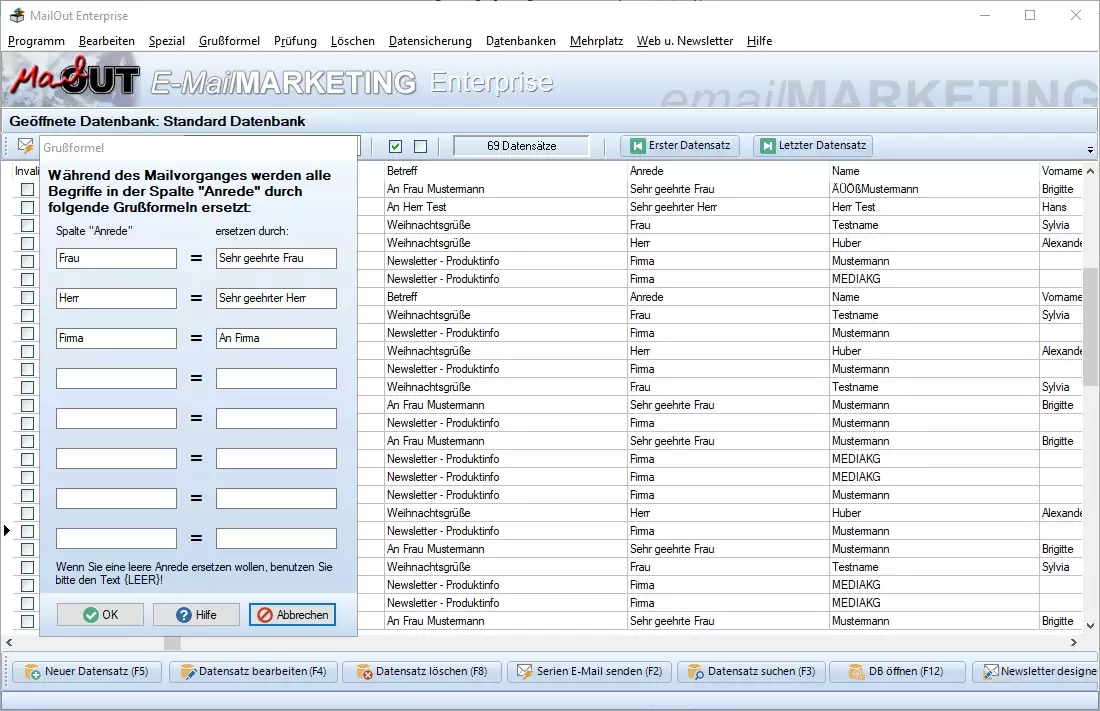The image size is (1100, 711).
Task: Open the Web u. Newsletter menu
Action: (x=685, y=41)
